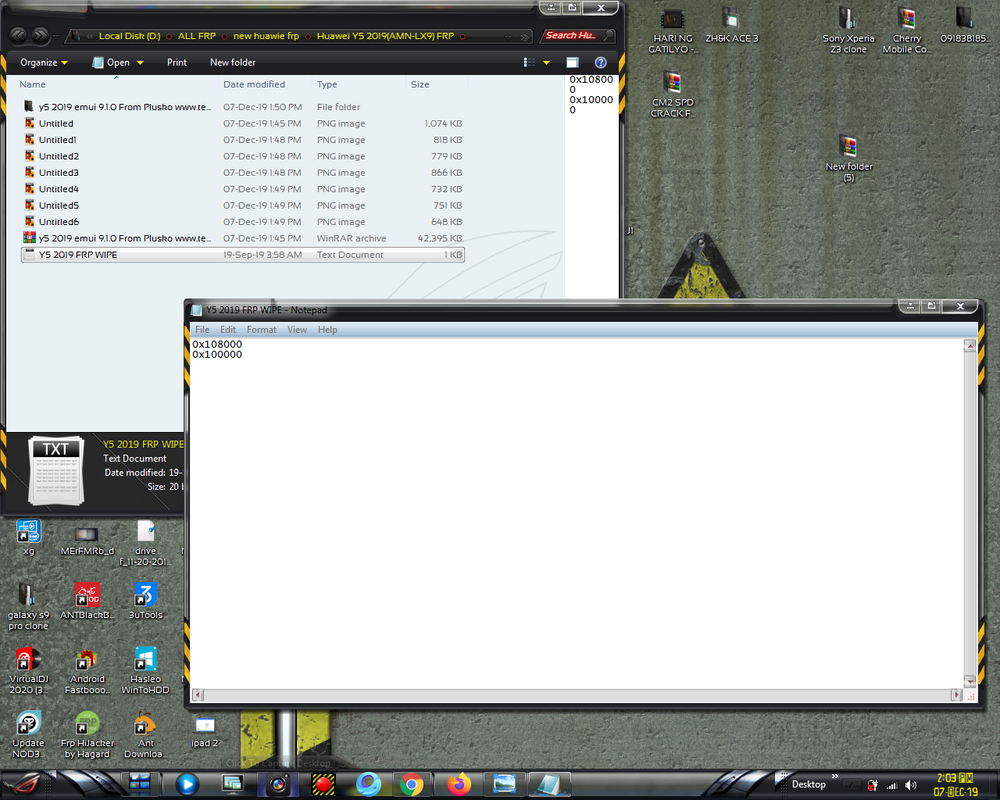Click the volume icon in system tray
Image resolution: width=1000 pixels, height=800 pixels.
coord(911,785)
